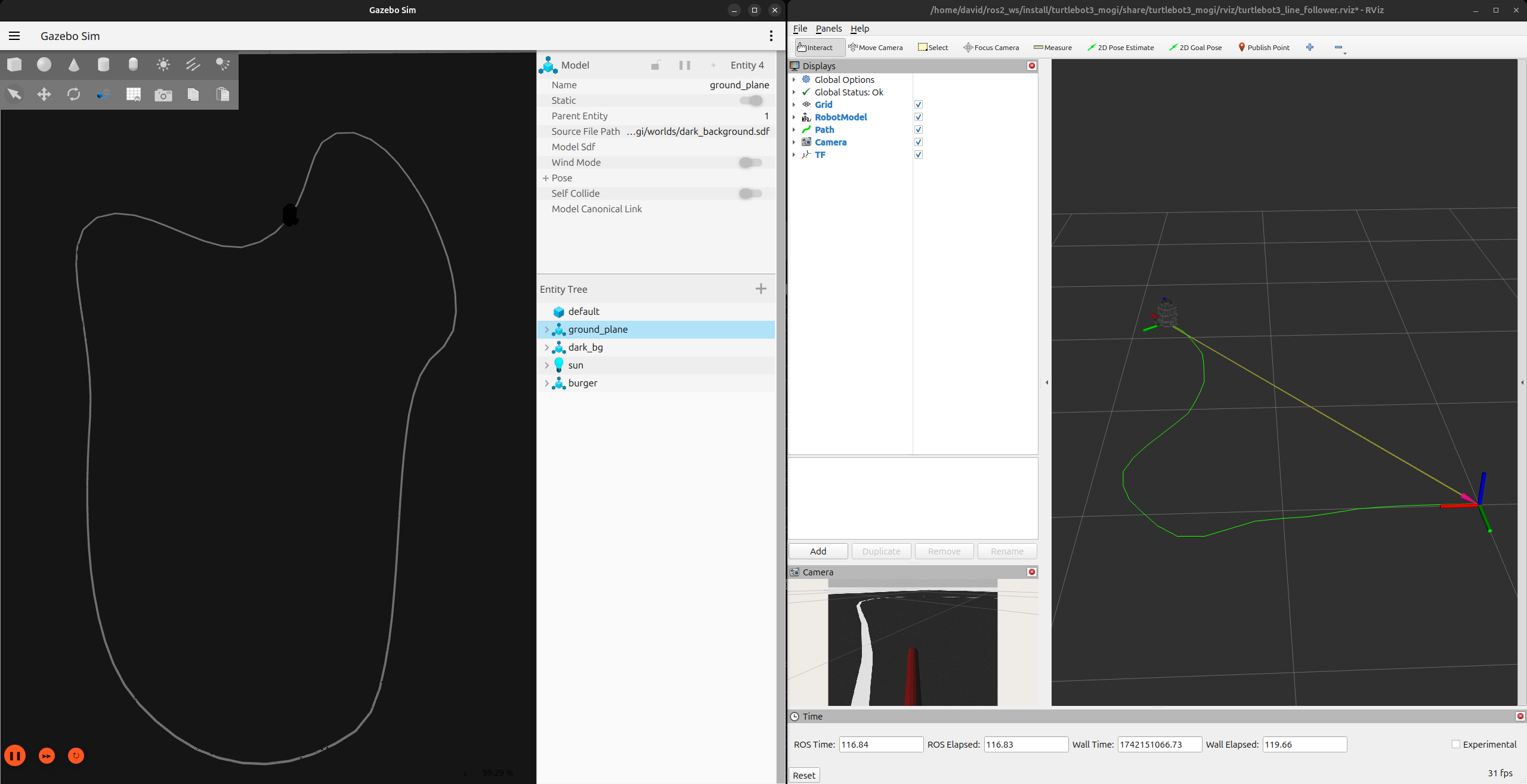Toggle the Wind Mode switch
Image resolution: width=1527 pixels, height=784 pixels.
click(751, 162)
